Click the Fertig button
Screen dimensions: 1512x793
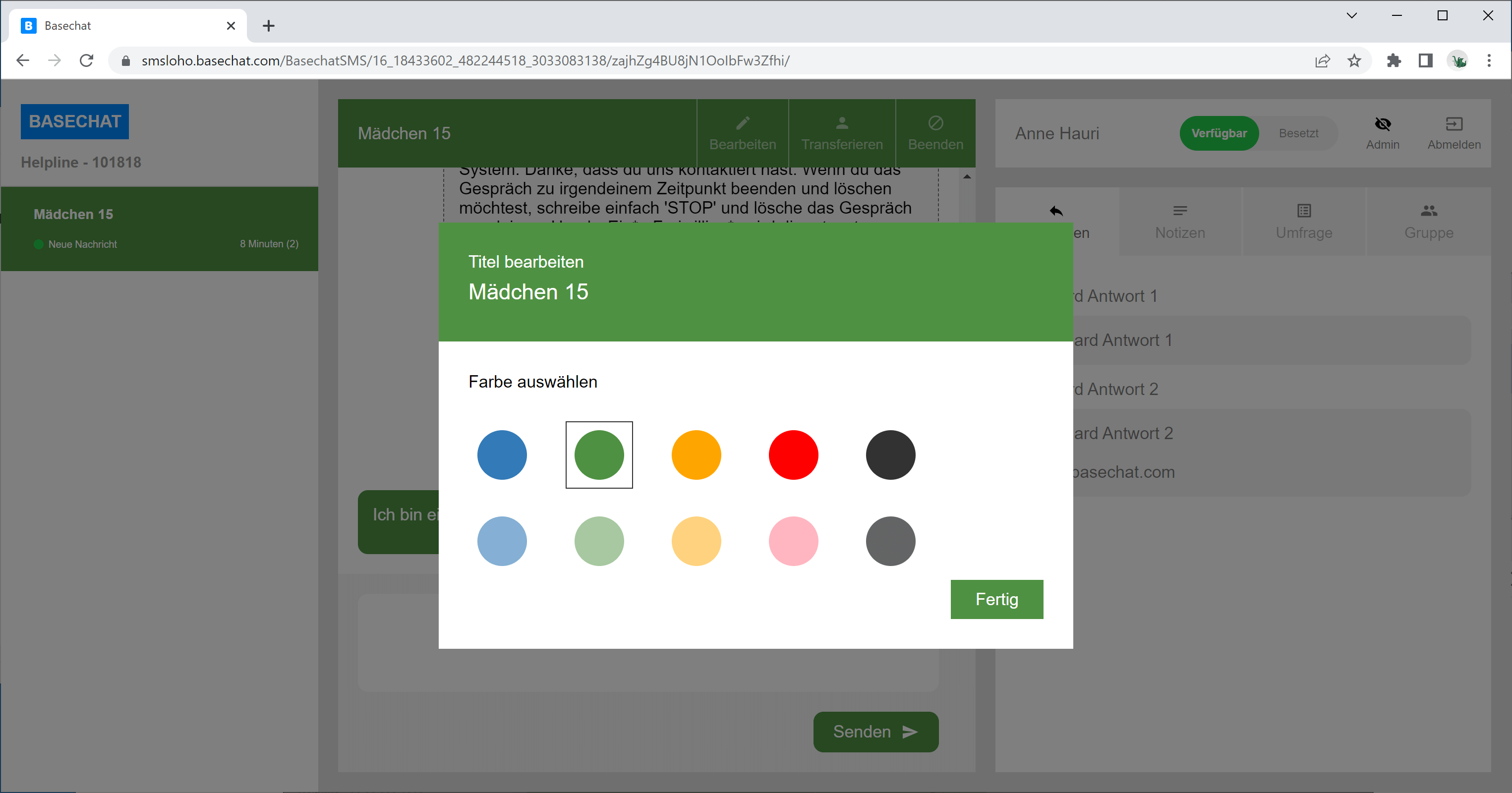[x=996, y=599]
